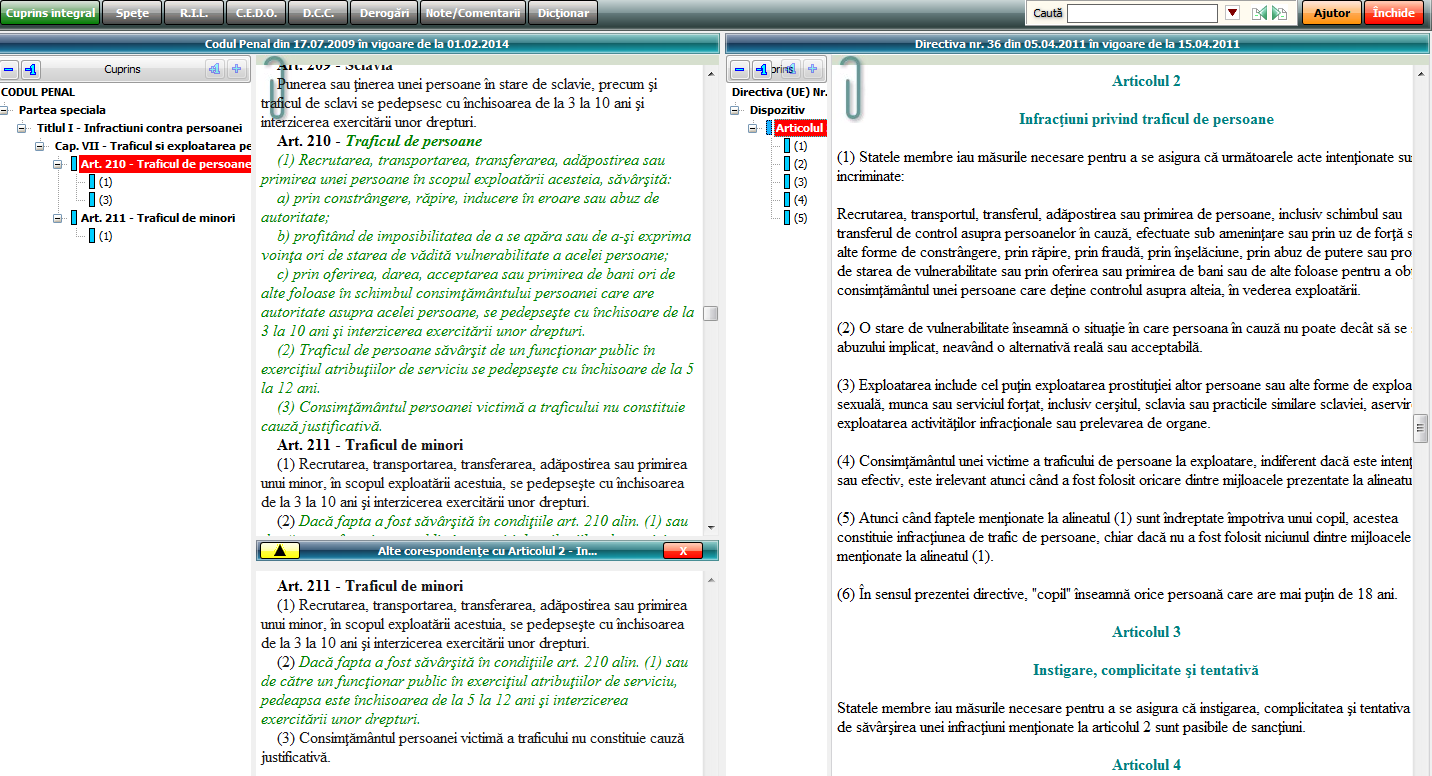Image resolution: width=1432 pixels, height=776 pixels.
Task: Select paragraph (2) in Directiva tree
Action: tap(800, 164)
